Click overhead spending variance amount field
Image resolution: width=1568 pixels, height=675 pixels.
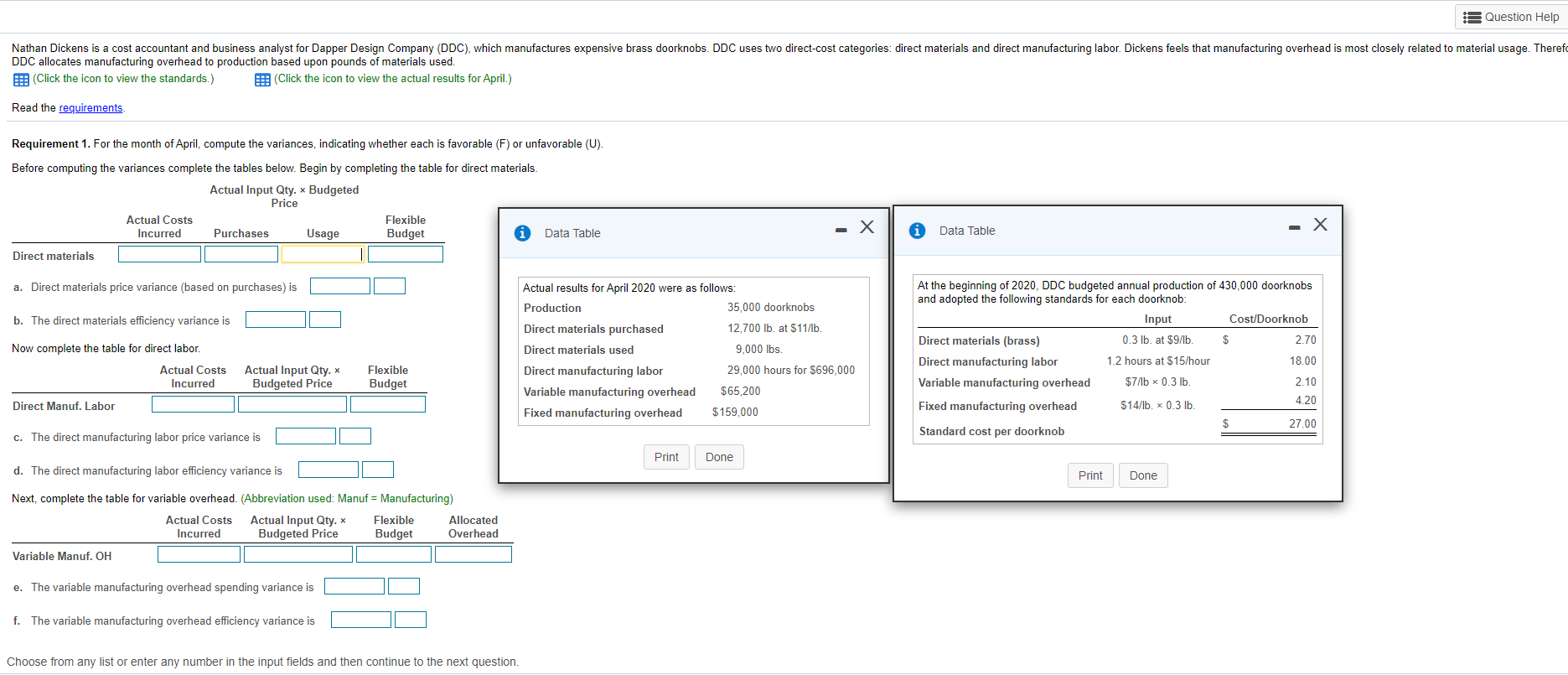pyautogui.click(x=354, y=586)
